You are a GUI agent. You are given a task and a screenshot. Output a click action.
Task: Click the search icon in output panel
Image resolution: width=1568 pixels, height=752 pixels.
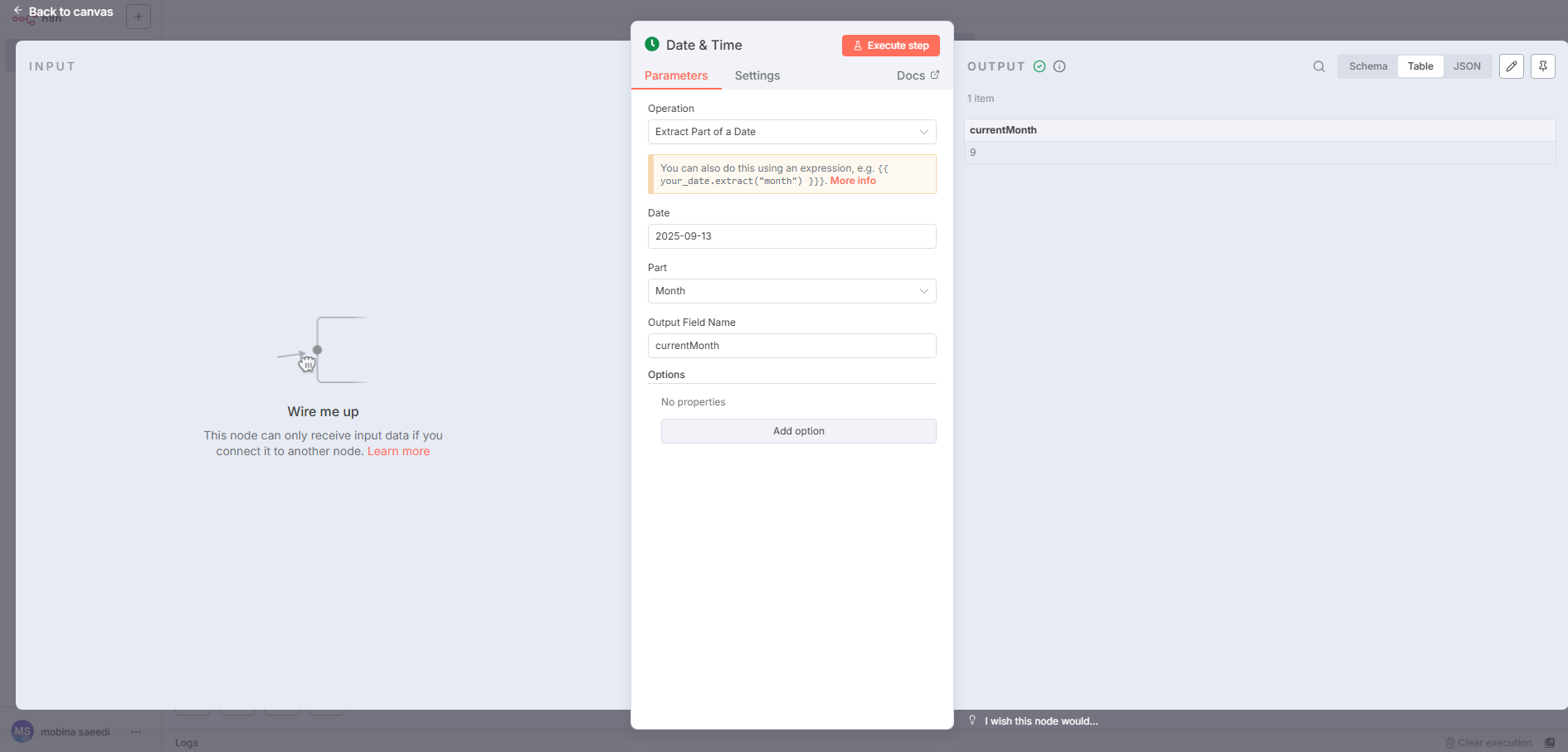coord(1318,66)
